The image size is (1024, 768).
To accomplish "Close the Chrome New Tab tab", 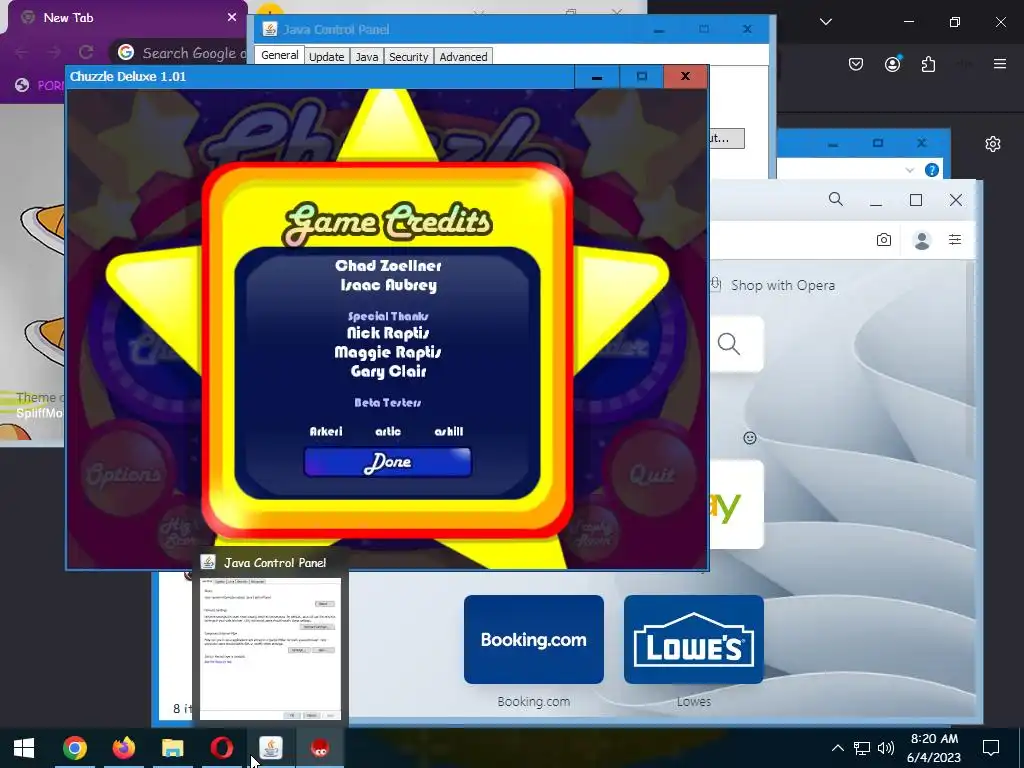I will (231, 18).
